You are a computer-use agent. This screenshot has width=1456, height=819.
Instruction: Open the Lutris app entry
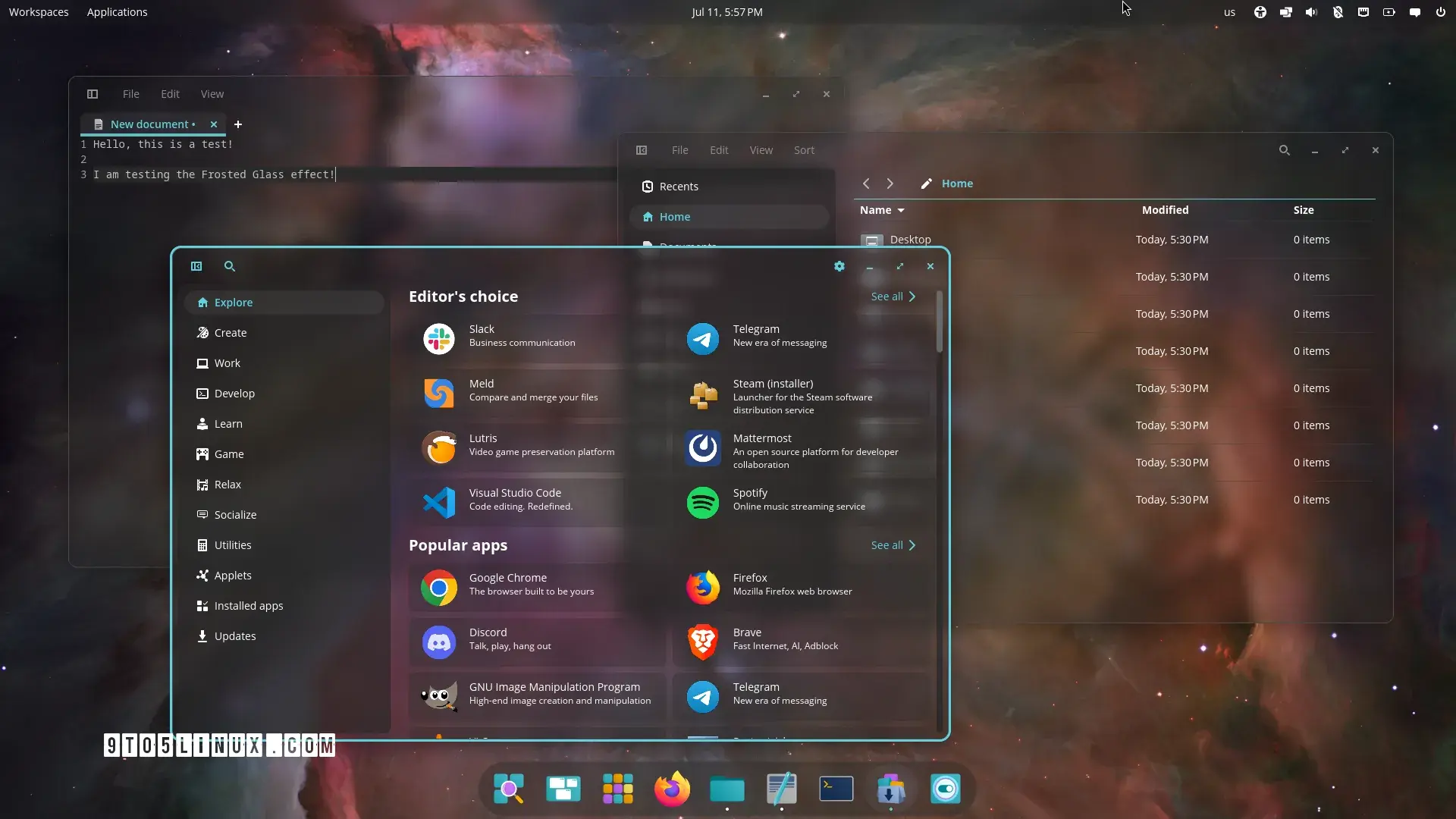coord(538,447)
